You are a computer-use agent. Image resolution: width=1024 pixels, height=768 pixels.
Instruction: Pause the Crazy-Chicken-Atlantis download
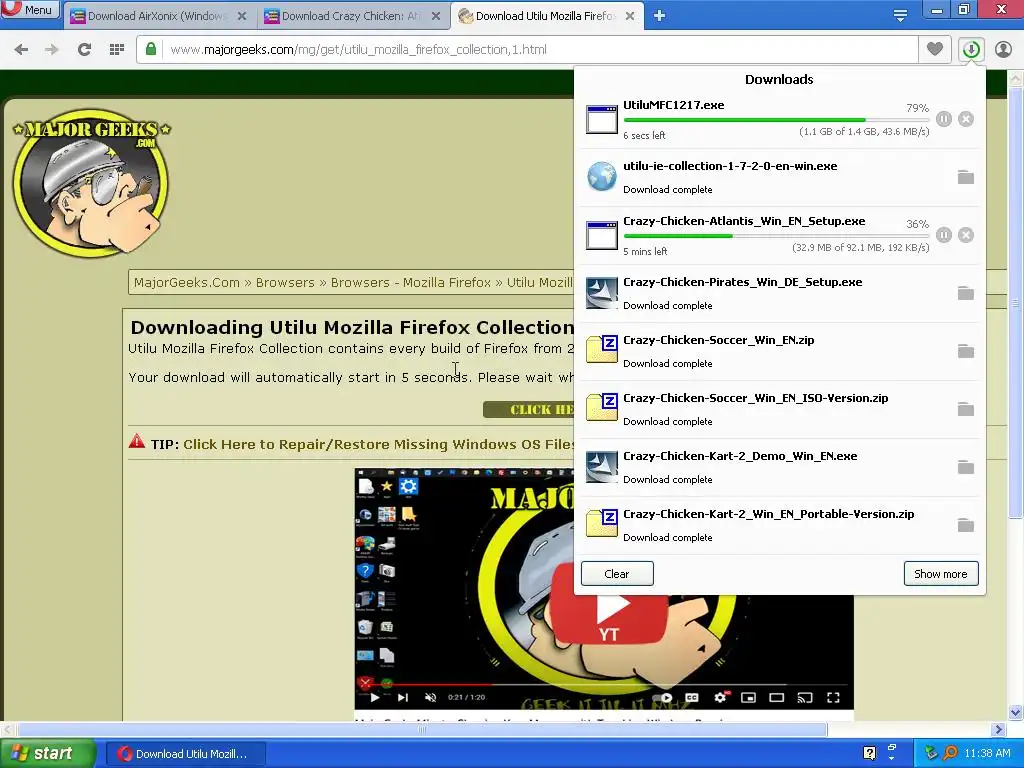pos(944,235)
